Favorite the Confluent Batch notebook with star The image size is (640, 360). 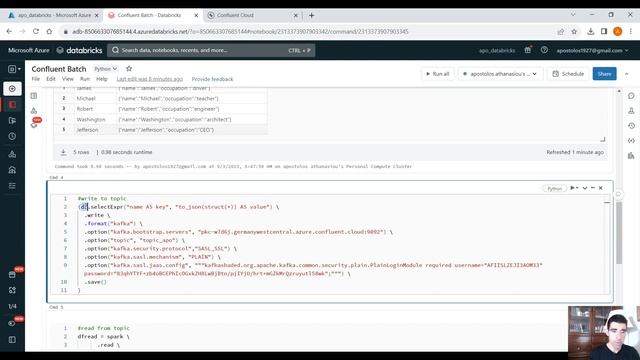click(x=129, y=69)
